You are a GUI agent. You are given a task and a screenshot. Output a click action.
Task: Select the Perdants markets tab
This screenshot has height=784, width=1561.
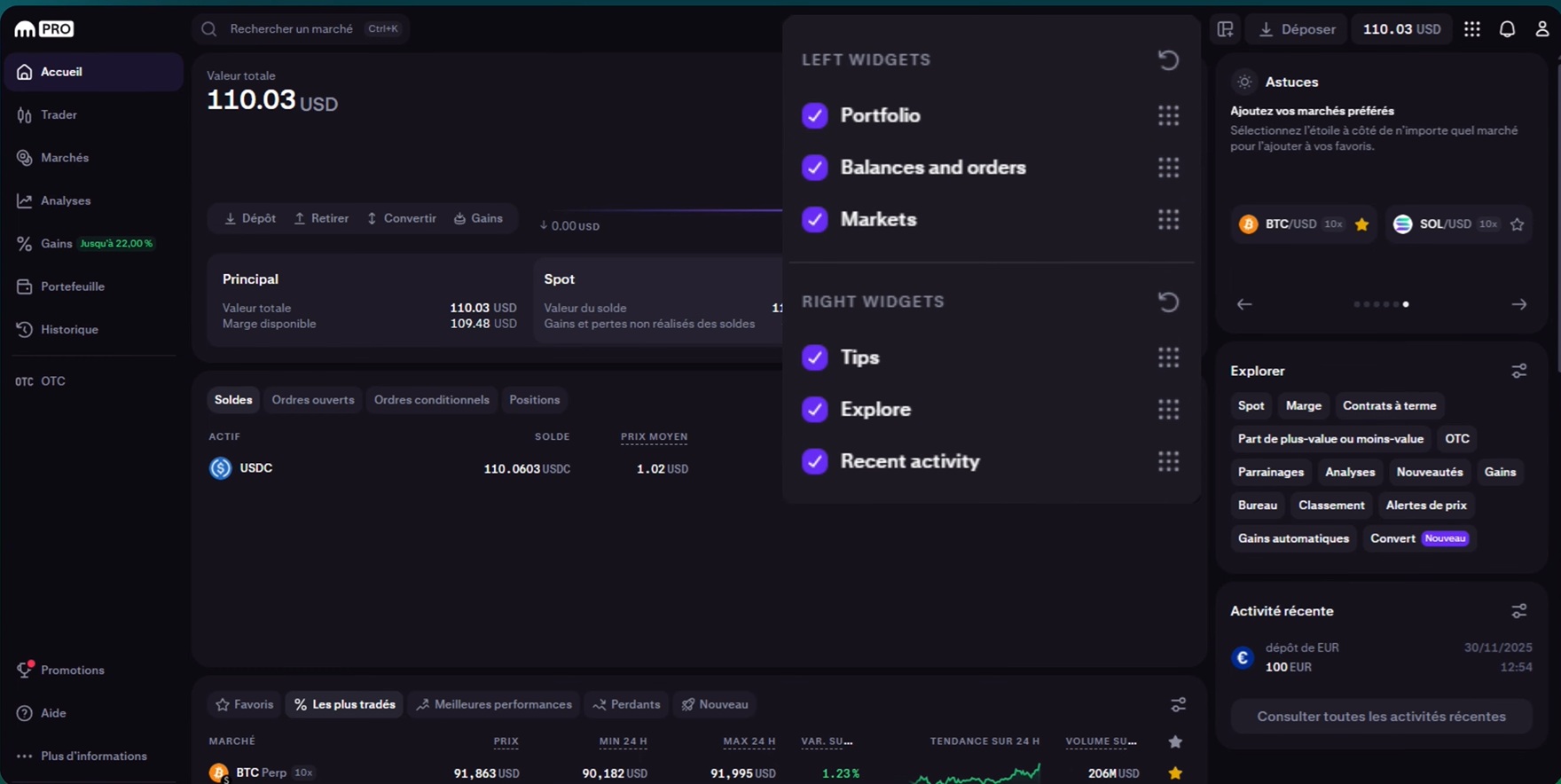tap(627, 705)
